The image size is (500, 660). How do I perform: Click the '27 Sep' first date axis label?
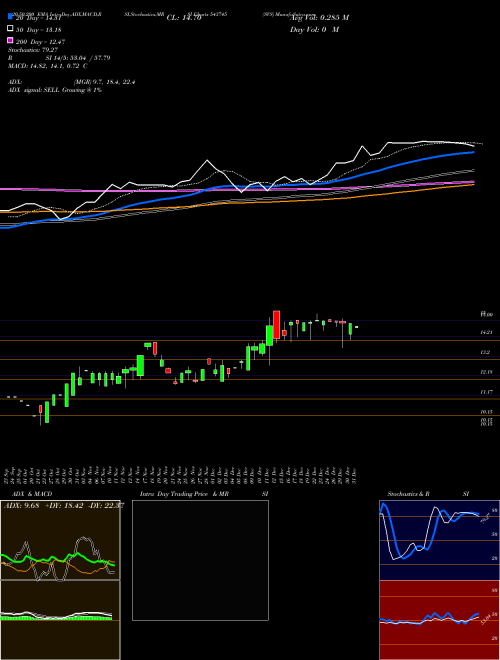coord(8,476)
